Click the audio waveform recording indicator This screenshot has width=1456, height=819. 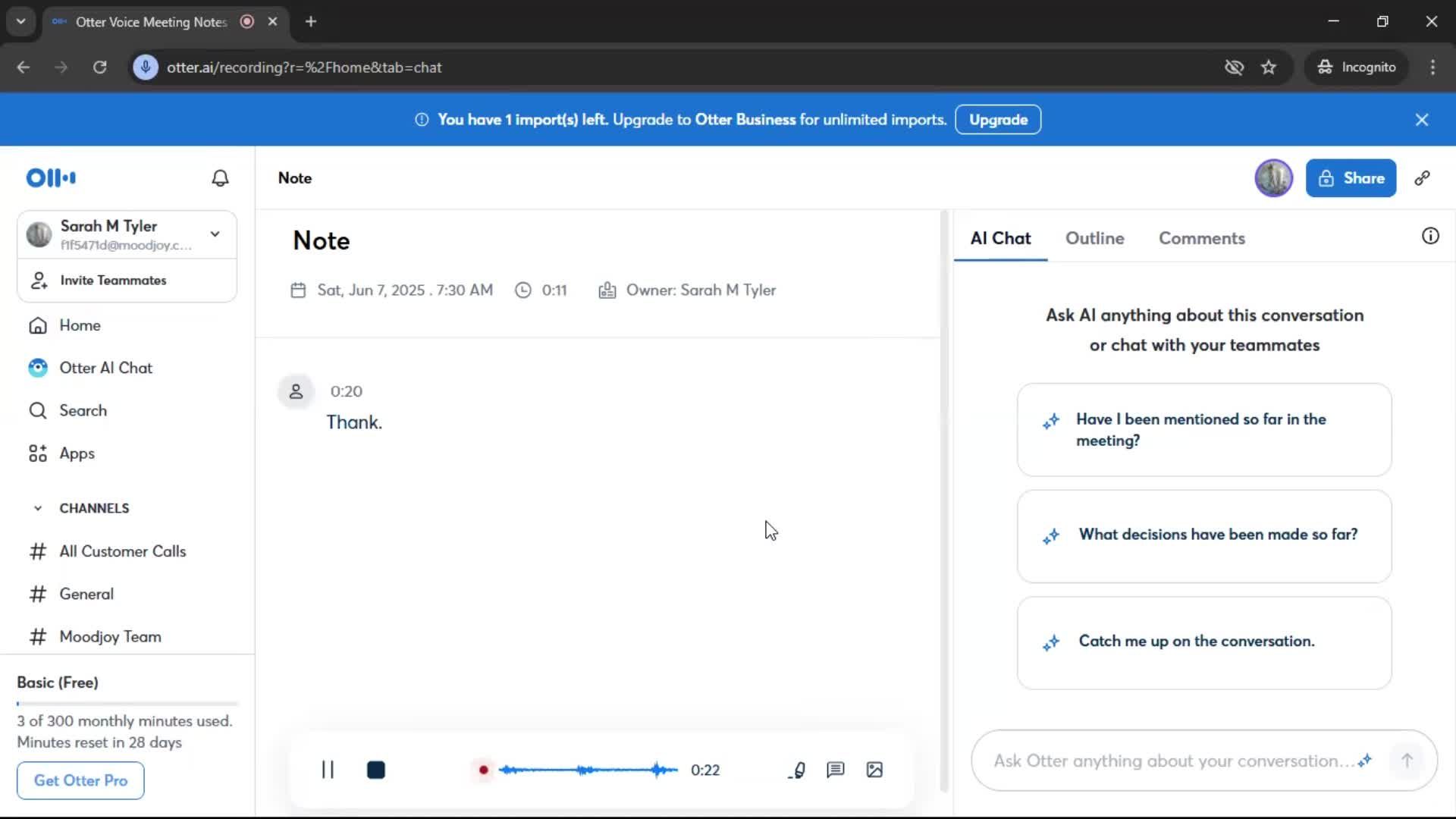[x=588, y=770]
